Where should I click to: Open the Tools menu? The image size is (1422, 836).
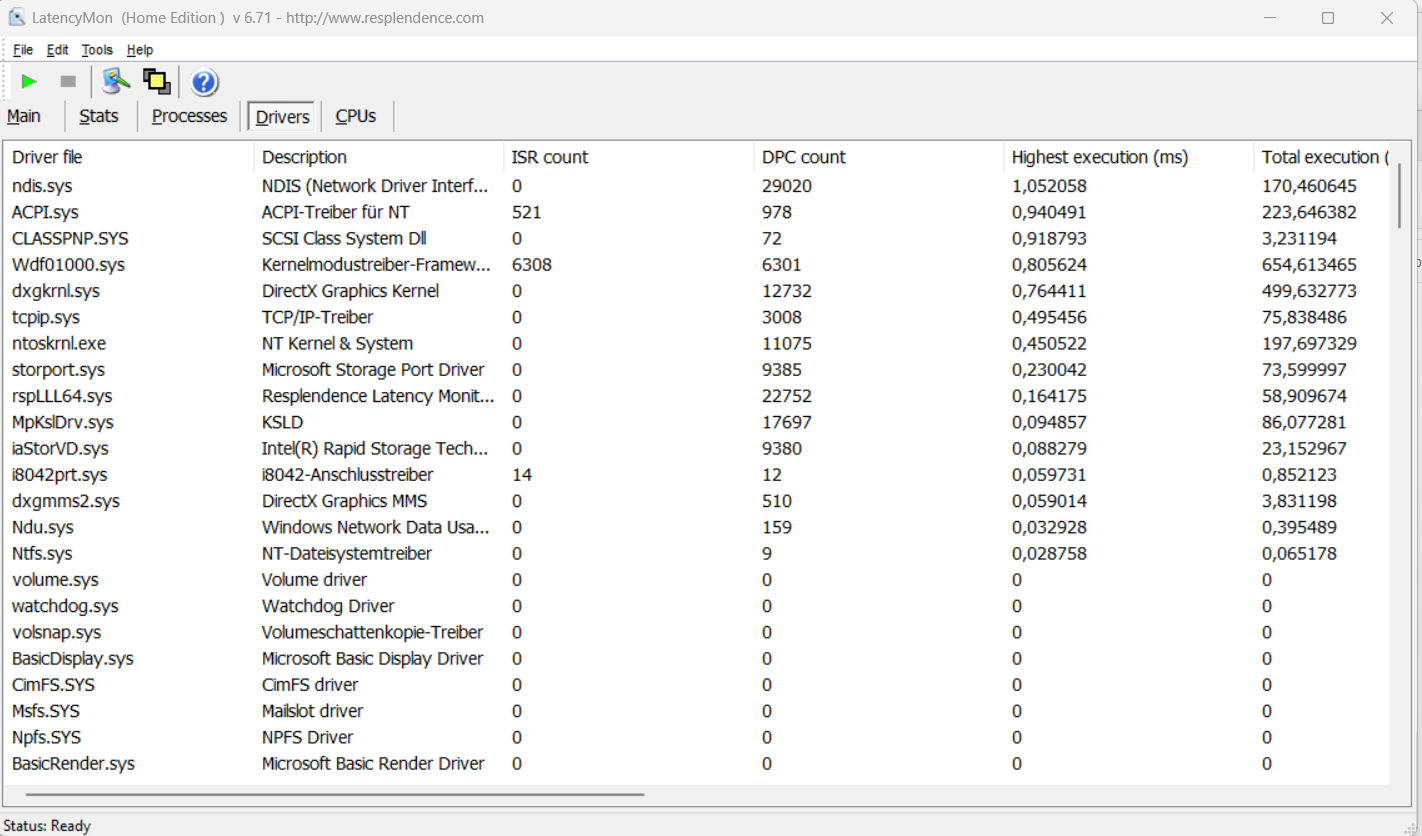[x=97, y=50]
